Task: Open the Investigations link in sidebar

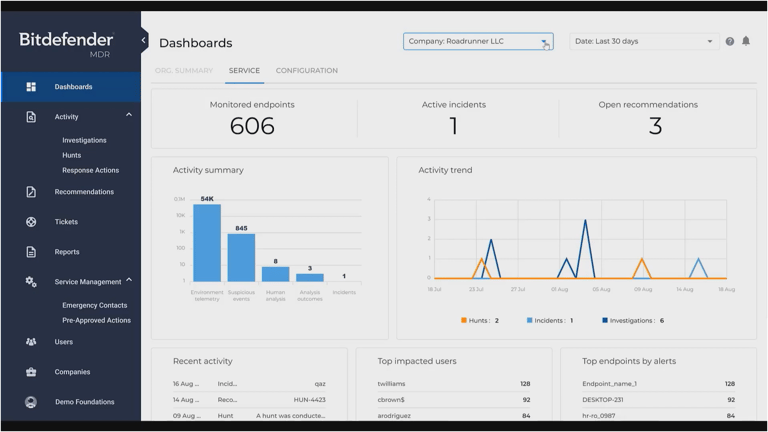Action: coord(84,140)
